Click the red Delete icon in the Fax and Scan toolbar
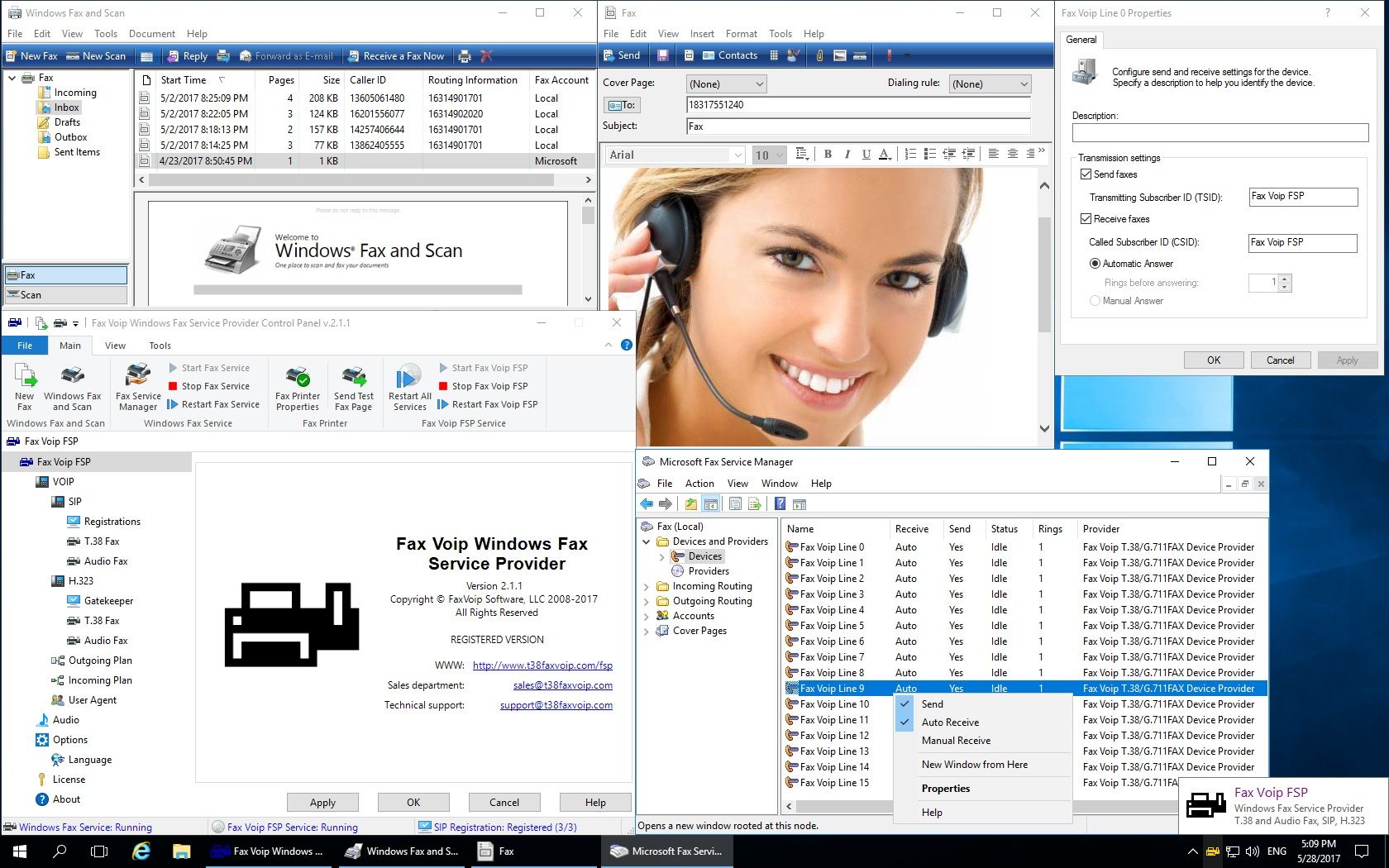 [486, 56]
